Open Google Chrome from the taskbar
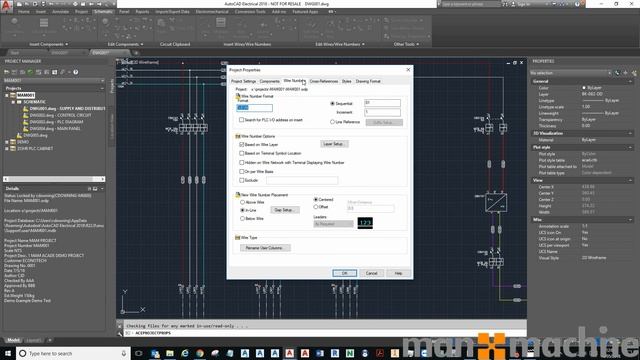640x360 pixels. click(x=200, y=353)
